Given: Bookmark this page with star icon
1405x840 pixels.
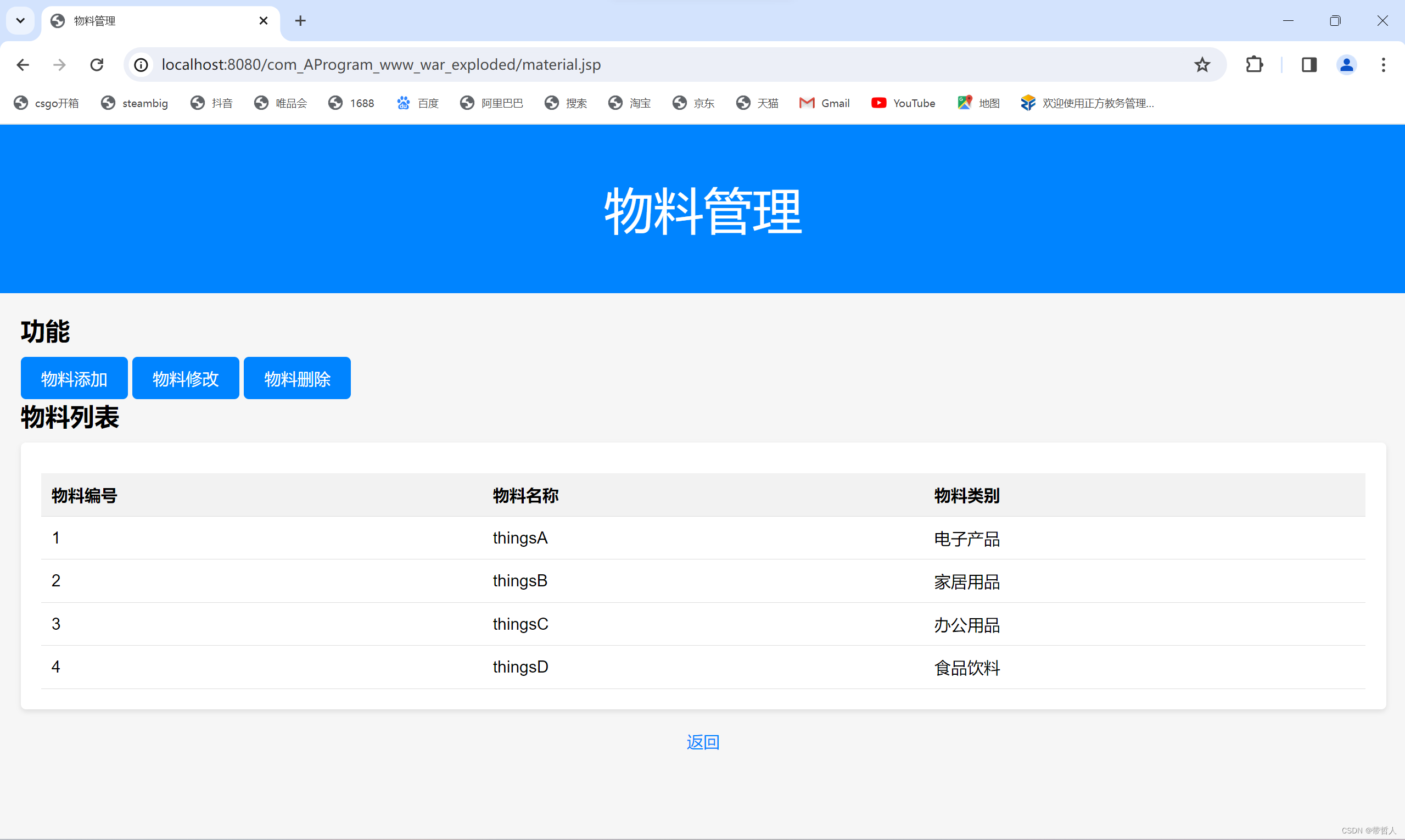Looking at the screenshot, I should pyautogui.click(x=1202, y=65).
